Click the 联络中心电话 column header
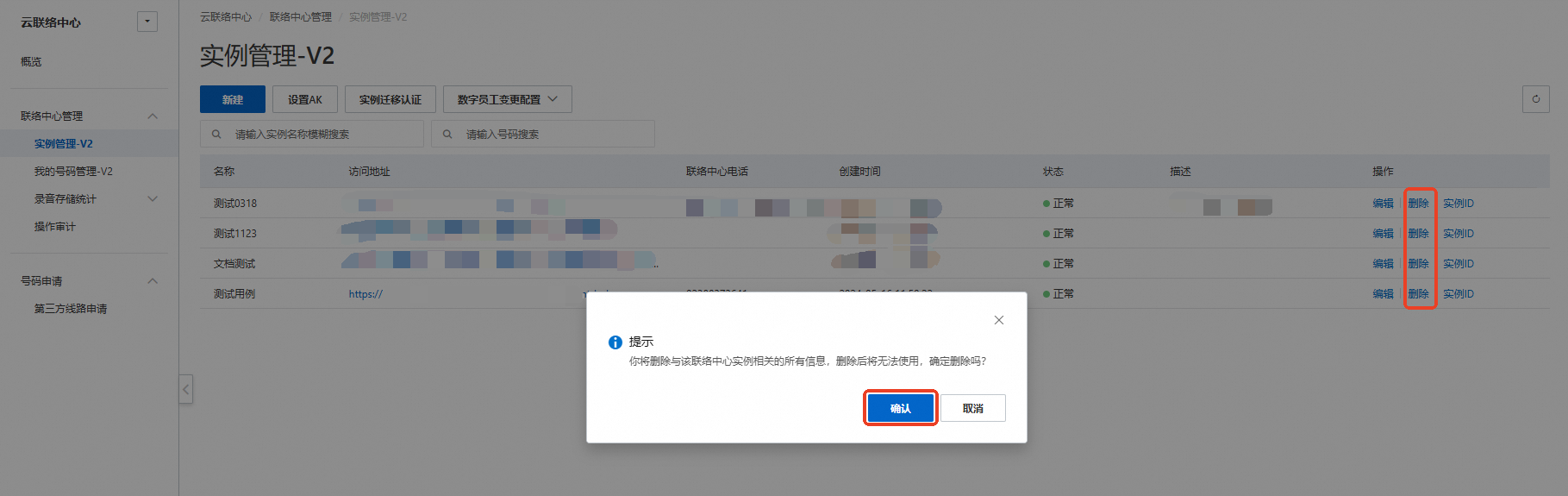1568x496 pixels. tap(717, 171)
